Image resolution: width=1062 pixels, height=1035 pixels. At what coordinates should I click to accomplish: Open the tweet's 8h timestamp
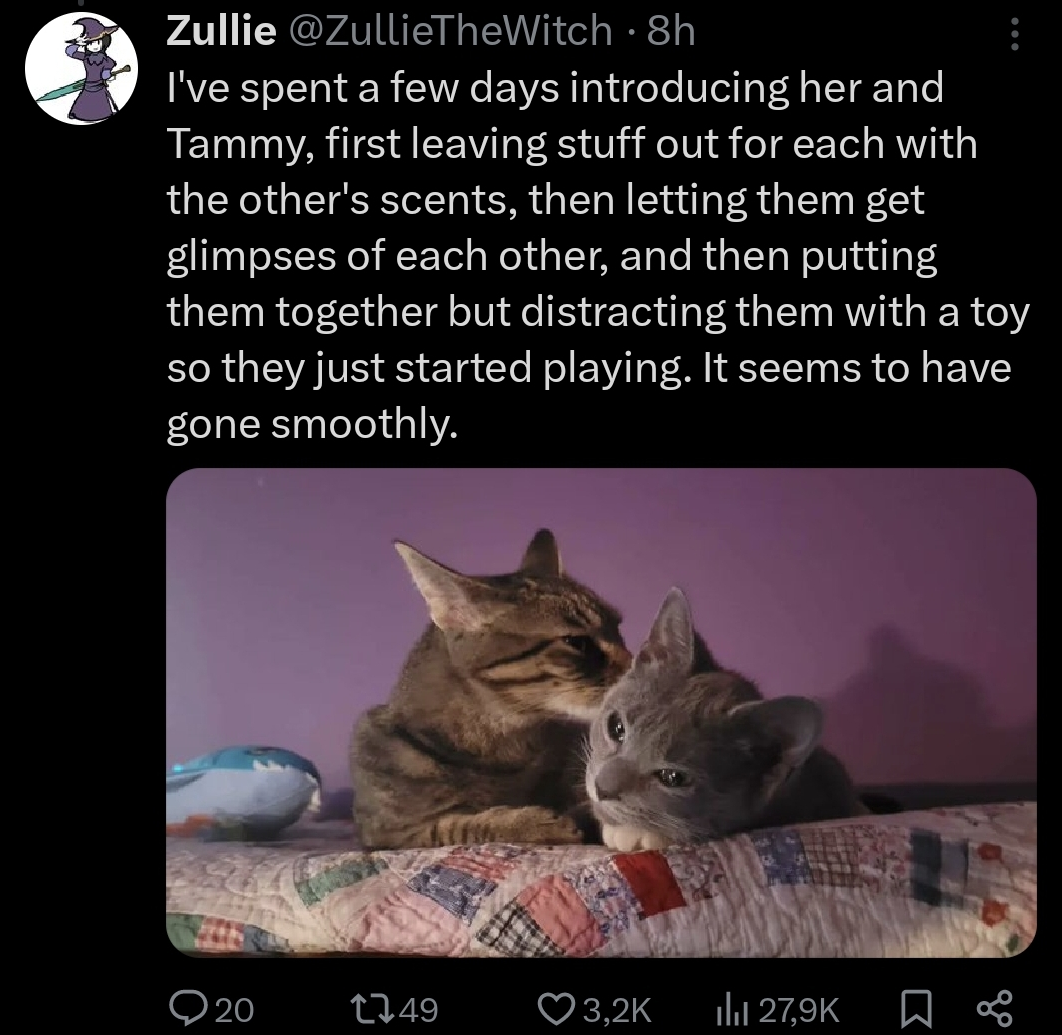coord(671,31)
